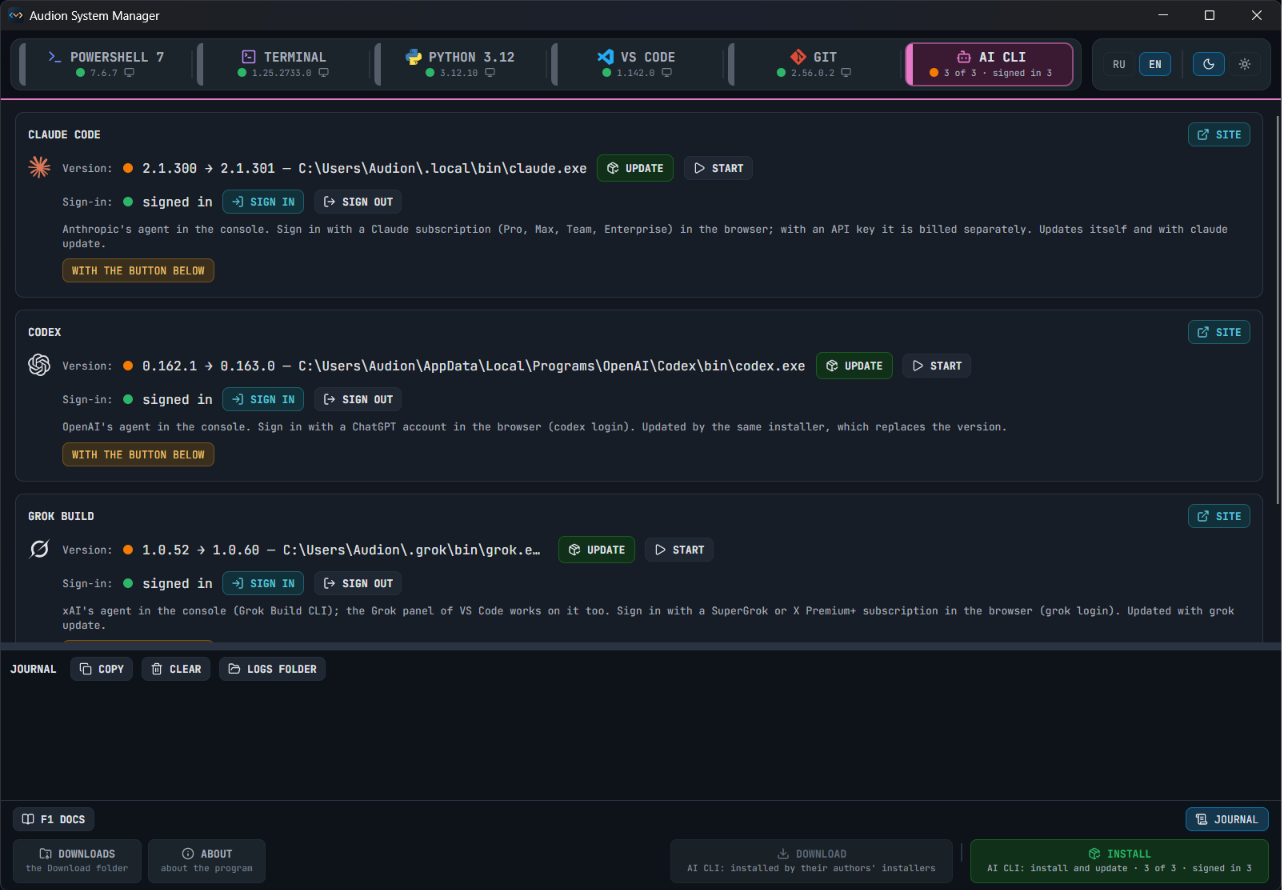This screenshot has width=1282, height=890.
Task: Open the Claude Code SITE link
Action: 1219,135
